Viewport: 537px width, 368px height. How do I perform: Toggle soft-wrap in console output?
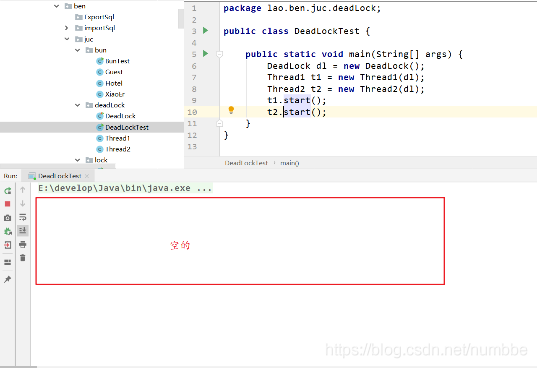23,217
